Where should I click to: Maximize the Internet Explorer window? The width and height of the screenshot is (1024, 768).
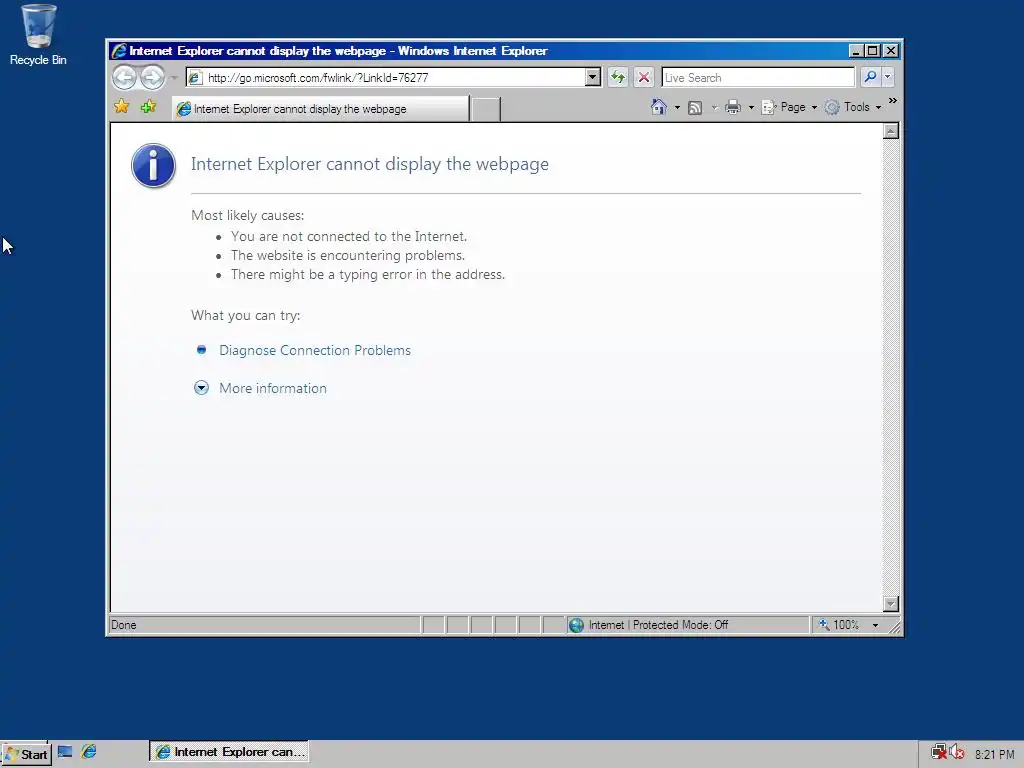point(873,50)
